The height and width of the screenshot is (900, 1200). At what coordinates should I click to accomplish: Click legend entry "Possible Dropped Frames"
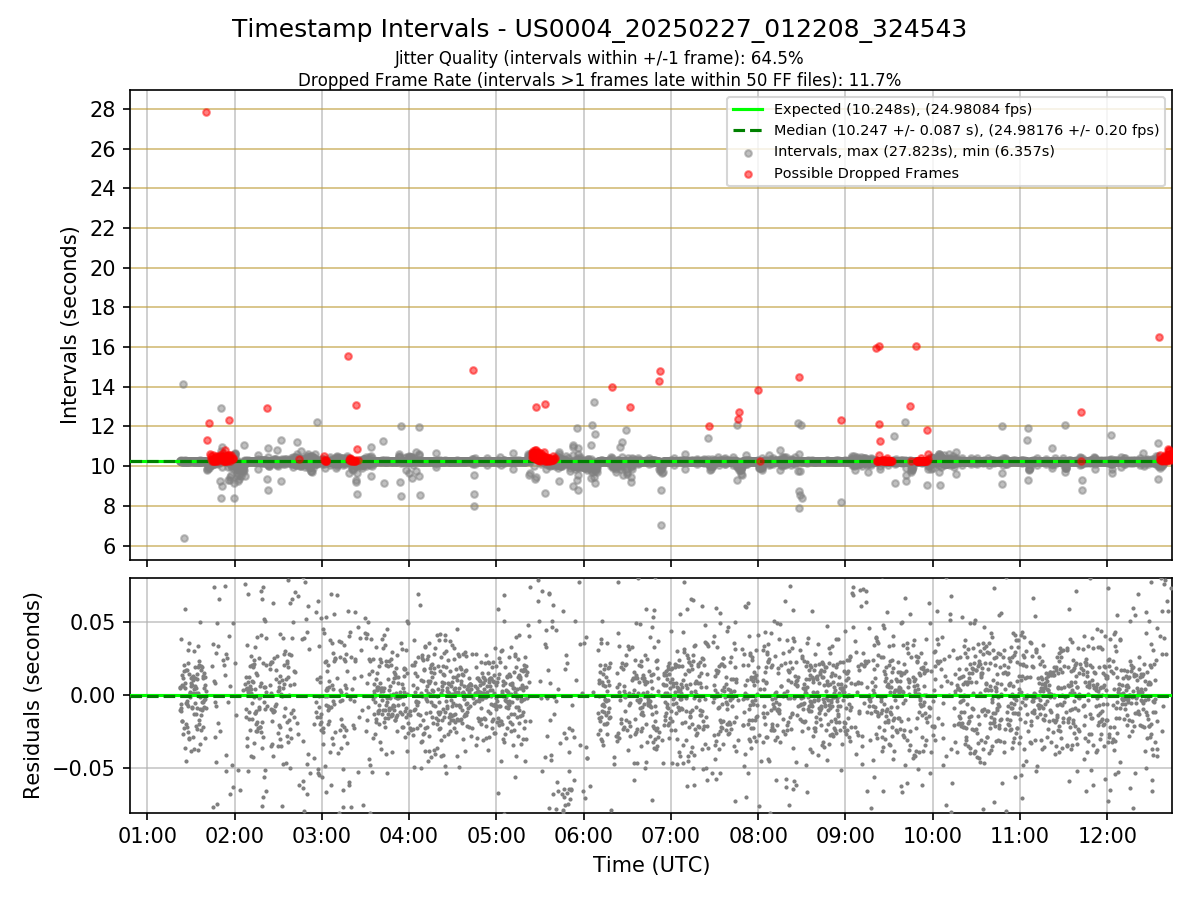pos(866,173)
